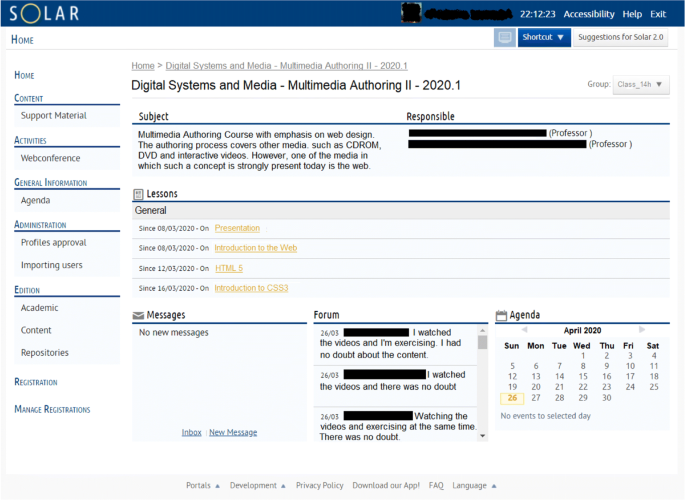Click the Lessons section icon

point(138,193)
